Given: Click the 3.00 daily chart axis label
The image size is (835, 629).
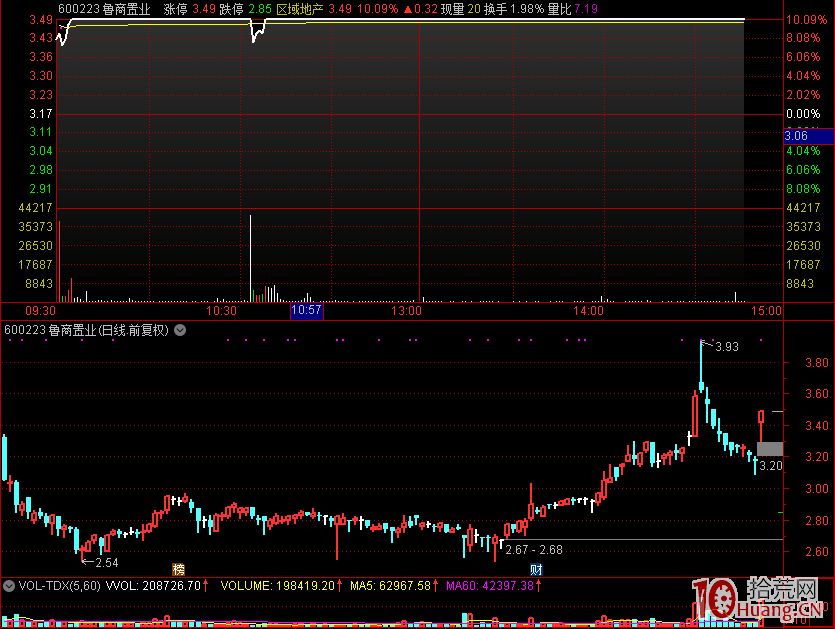Looking at the screenshot, I should 817,489.
